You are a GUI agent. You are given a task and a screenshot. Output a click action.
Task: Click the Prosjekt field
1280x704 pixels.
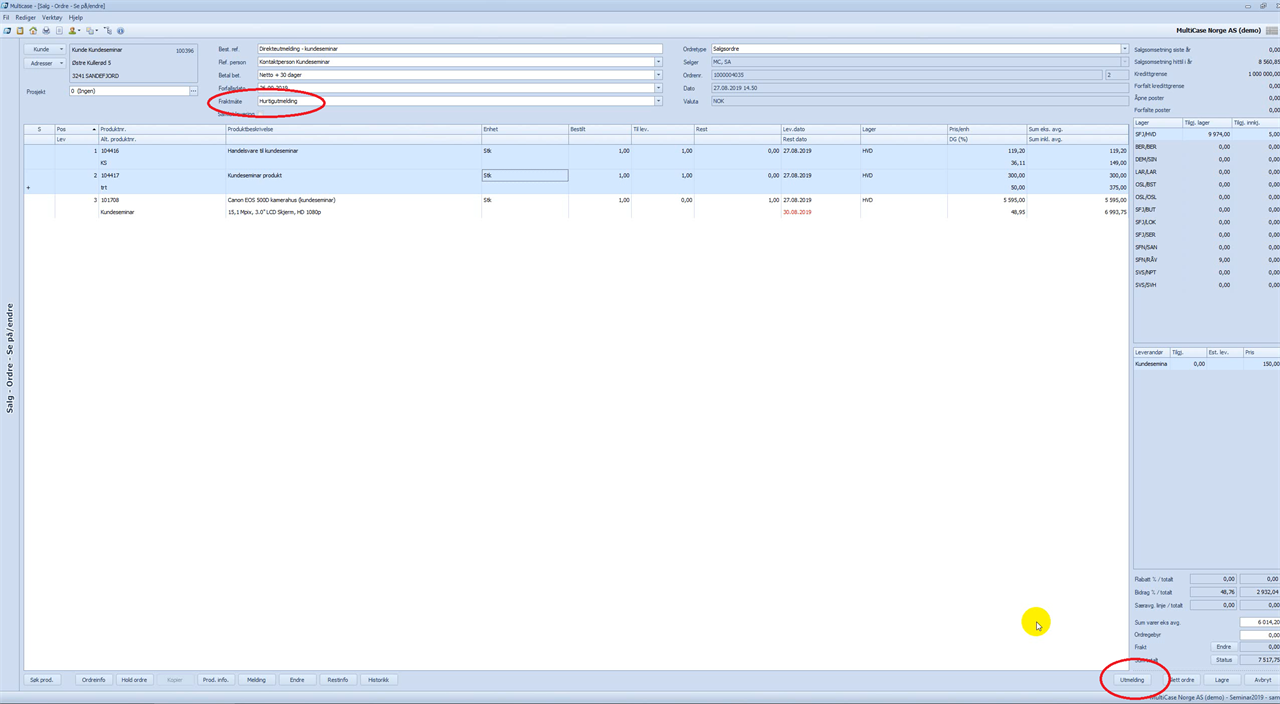pyautogui.click(x=128, y=91)
